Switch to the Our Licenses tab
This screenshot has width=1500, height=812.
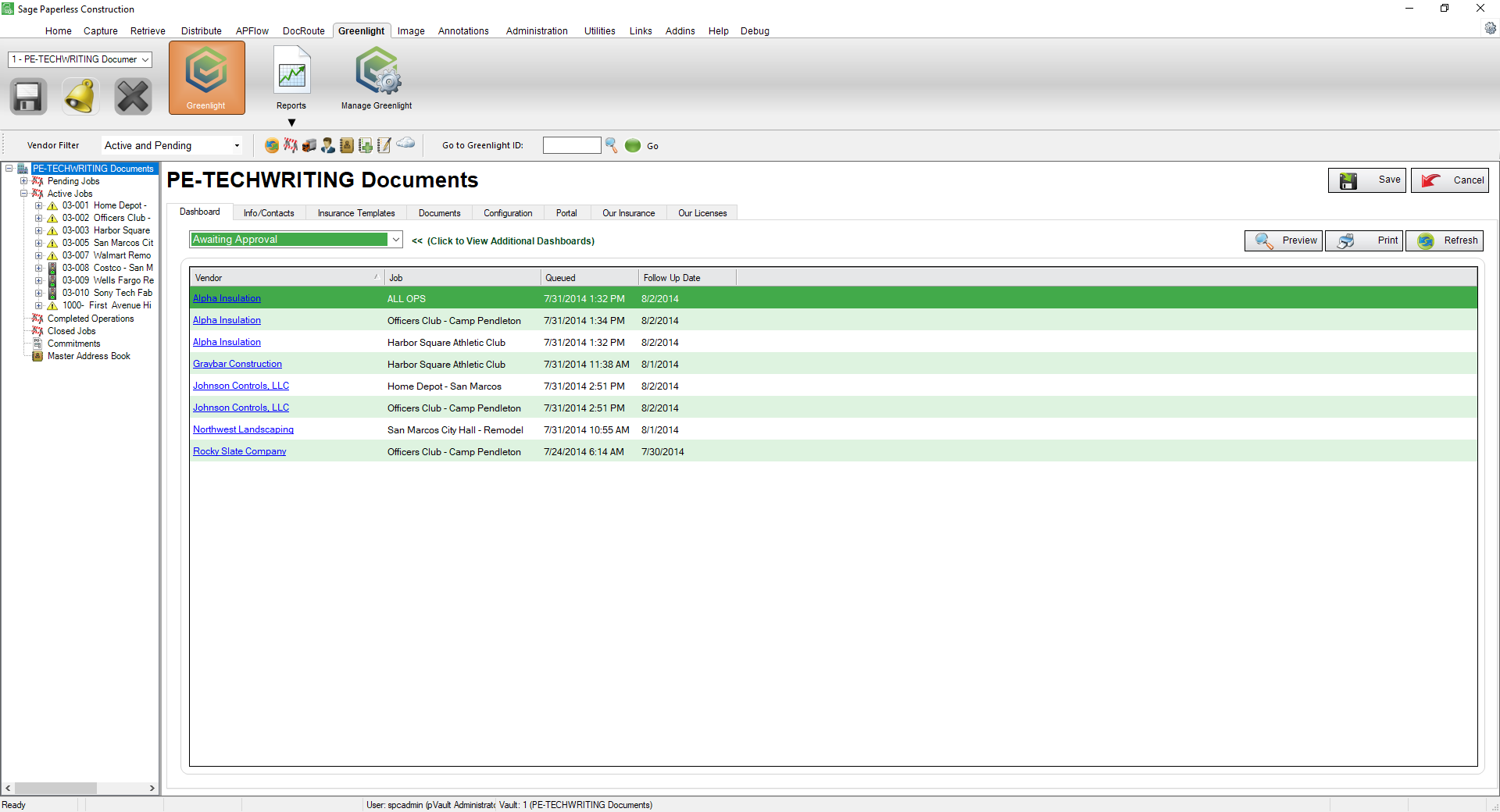click(x=702, y=213)
